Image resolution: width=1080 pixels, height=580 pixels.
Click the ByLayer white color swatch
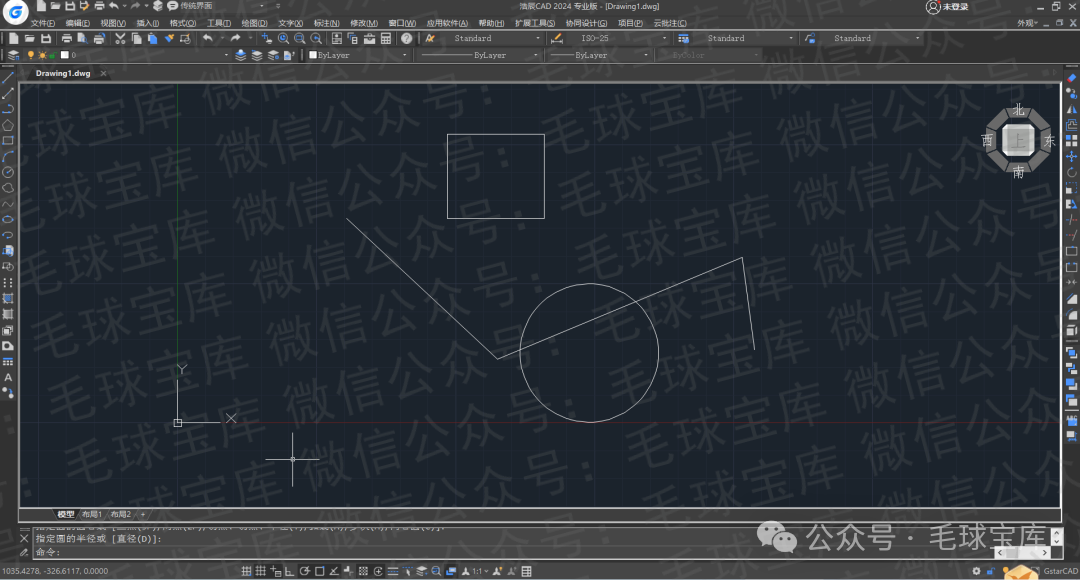(313, 55)
